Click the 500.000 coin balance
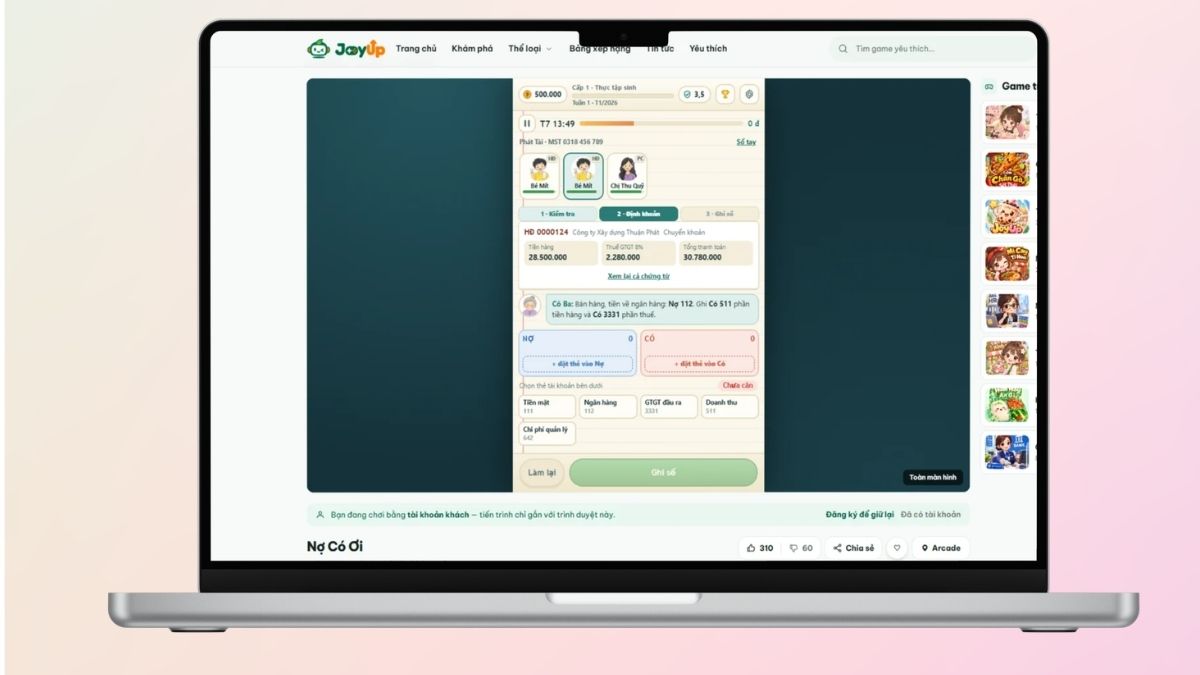The image size is (1200, 675). [542, 94]
